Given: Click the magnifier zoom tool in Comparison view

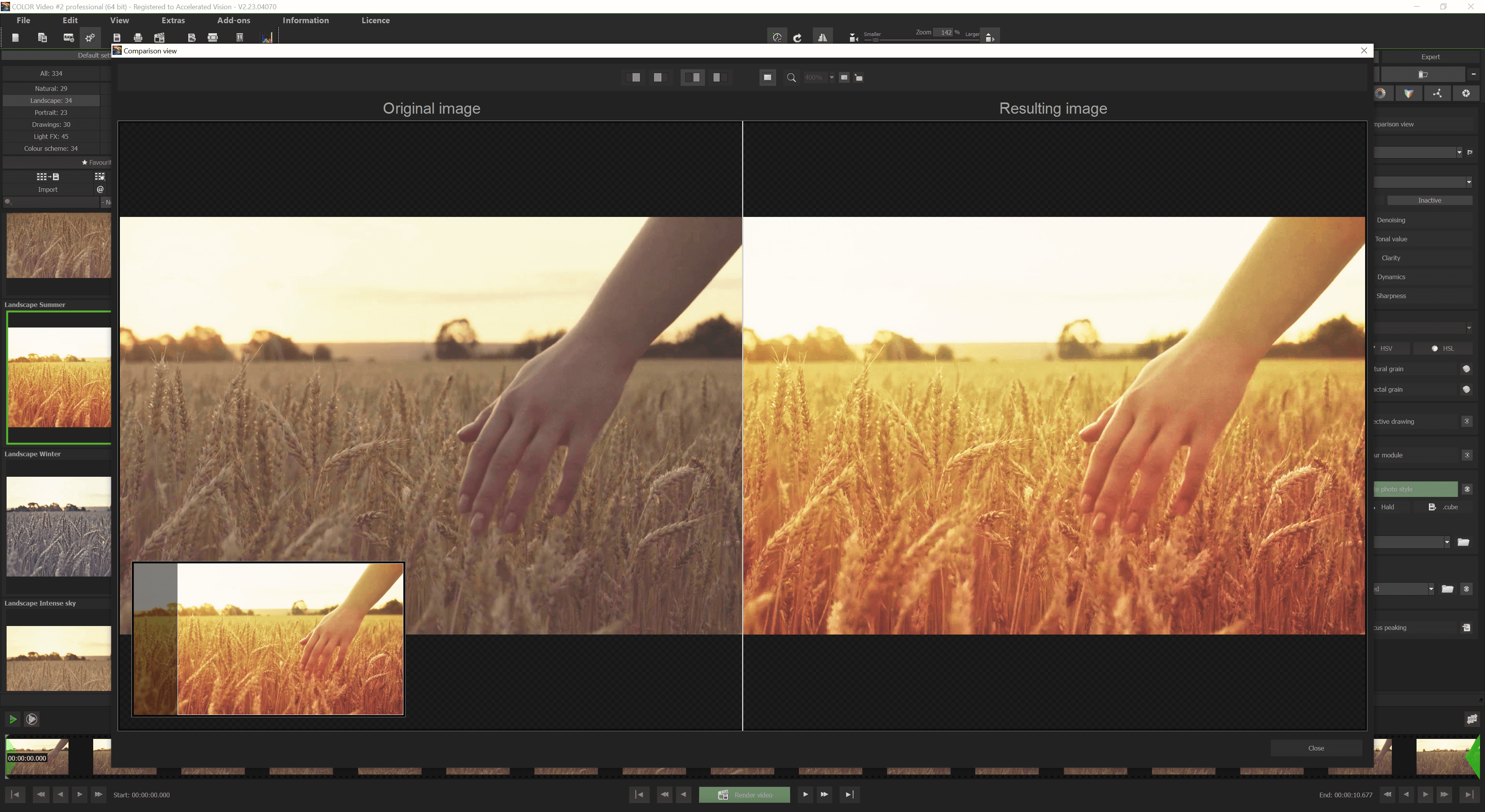Looking at the screenshot, I should tap(791, 77).
